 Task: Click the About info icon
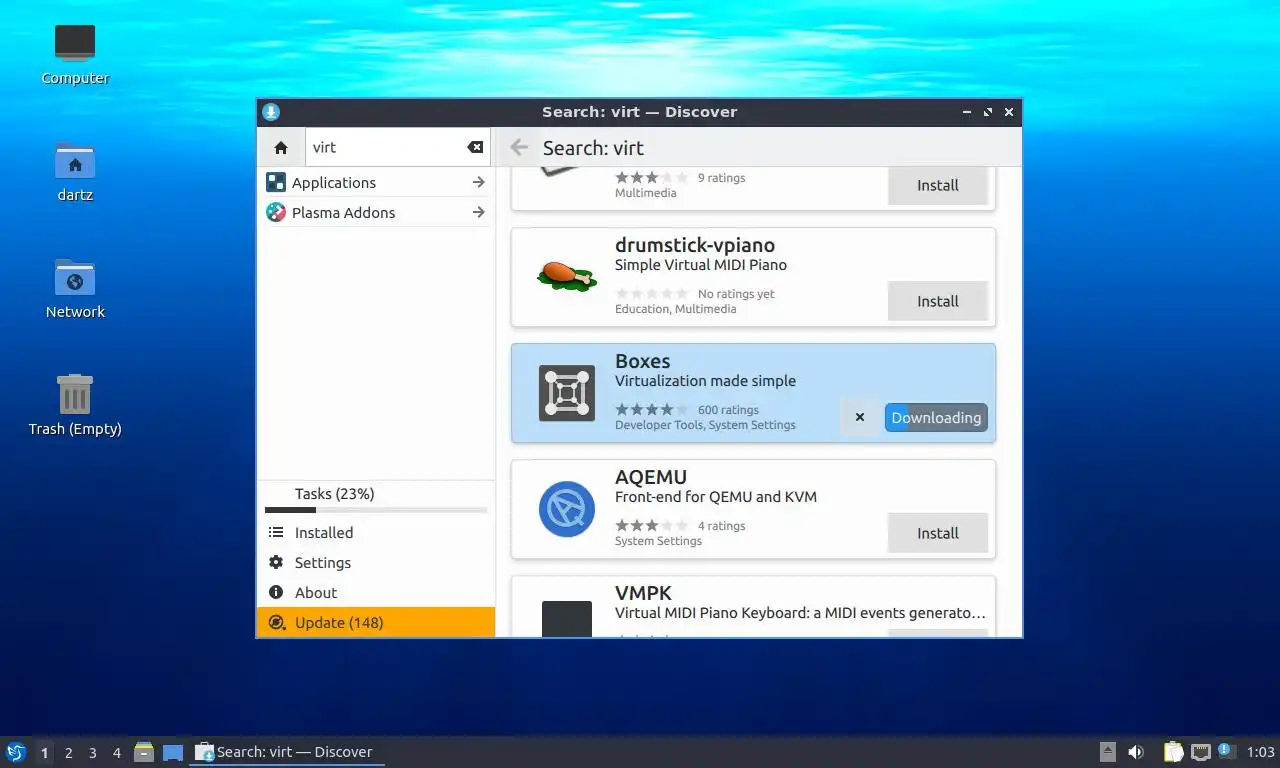tap(276, 592)
